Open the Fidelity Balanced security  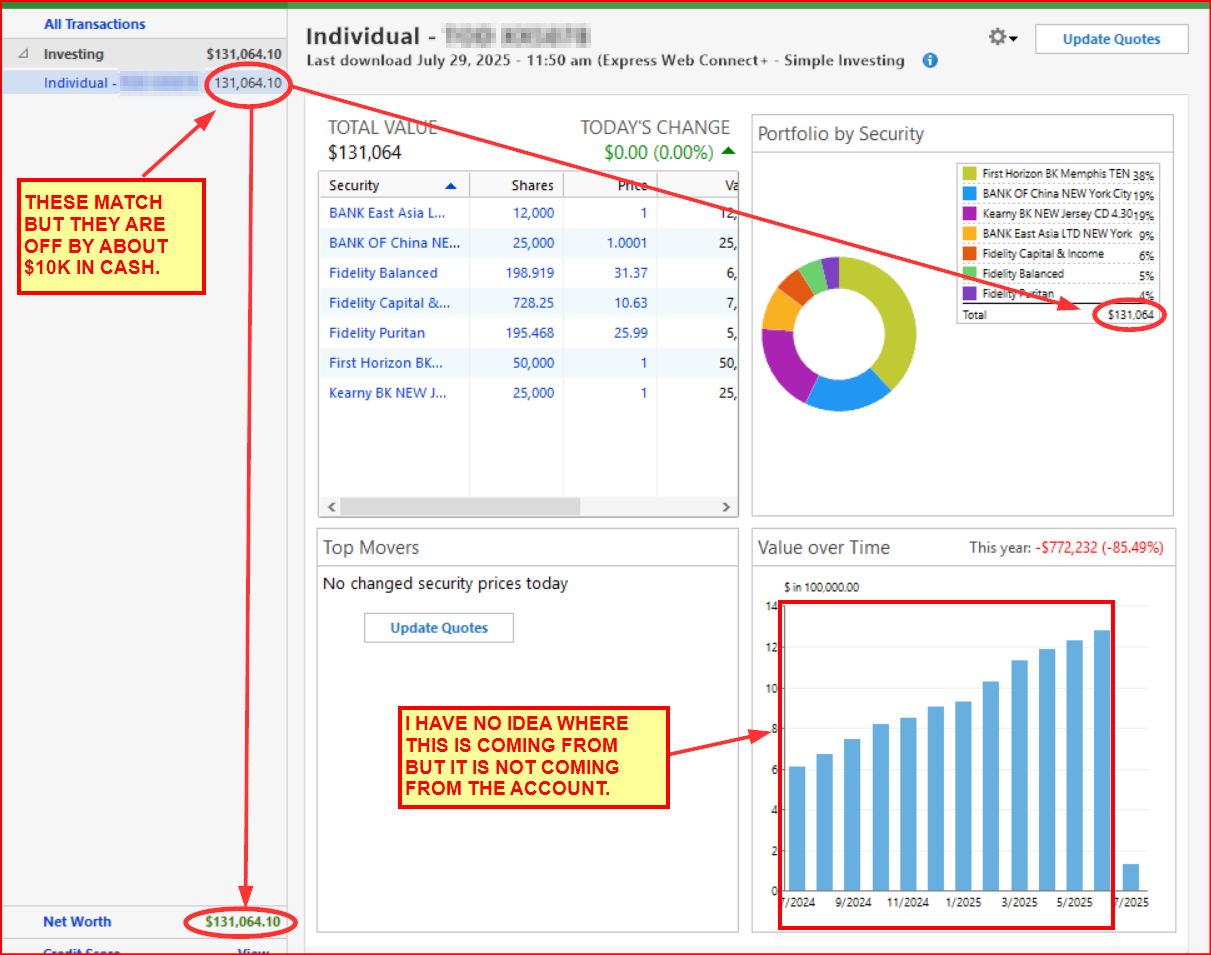(383, 273)
